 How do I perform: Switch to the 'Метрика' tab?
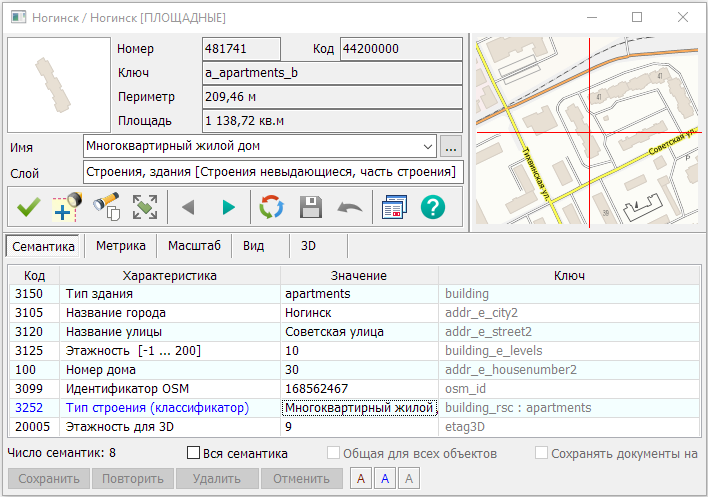coord(120,245)
